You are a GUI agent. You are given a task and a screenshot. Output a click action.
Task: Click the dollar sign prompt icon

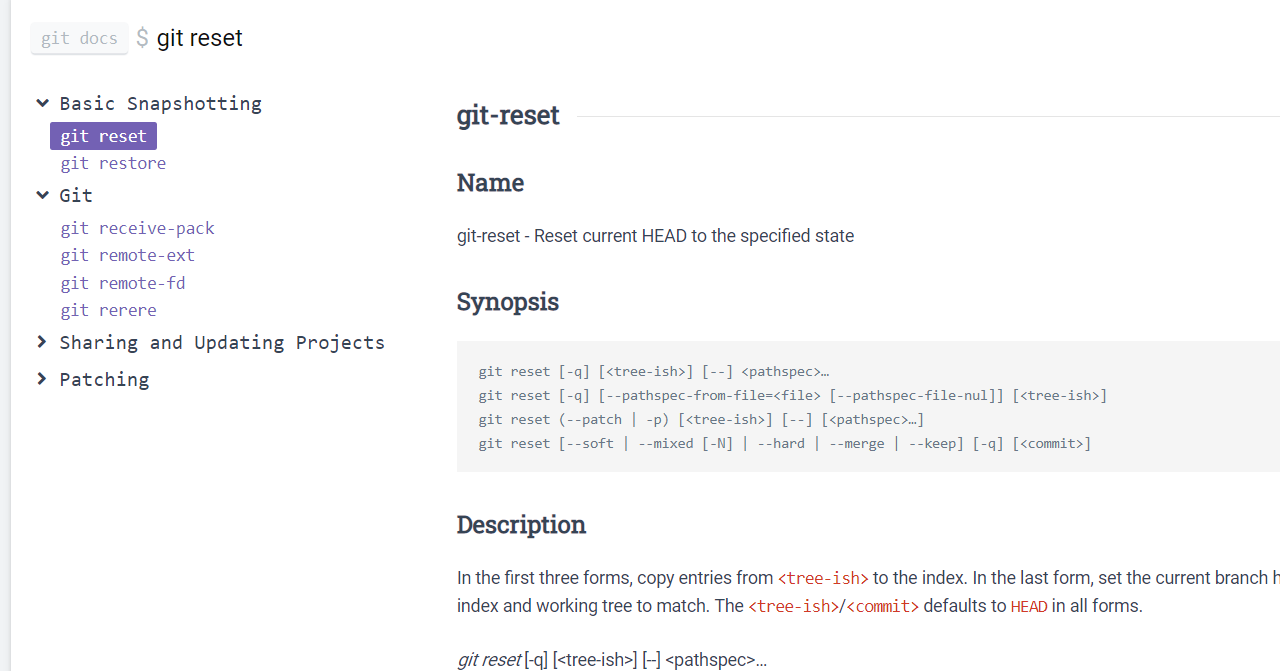pos(142,38)
